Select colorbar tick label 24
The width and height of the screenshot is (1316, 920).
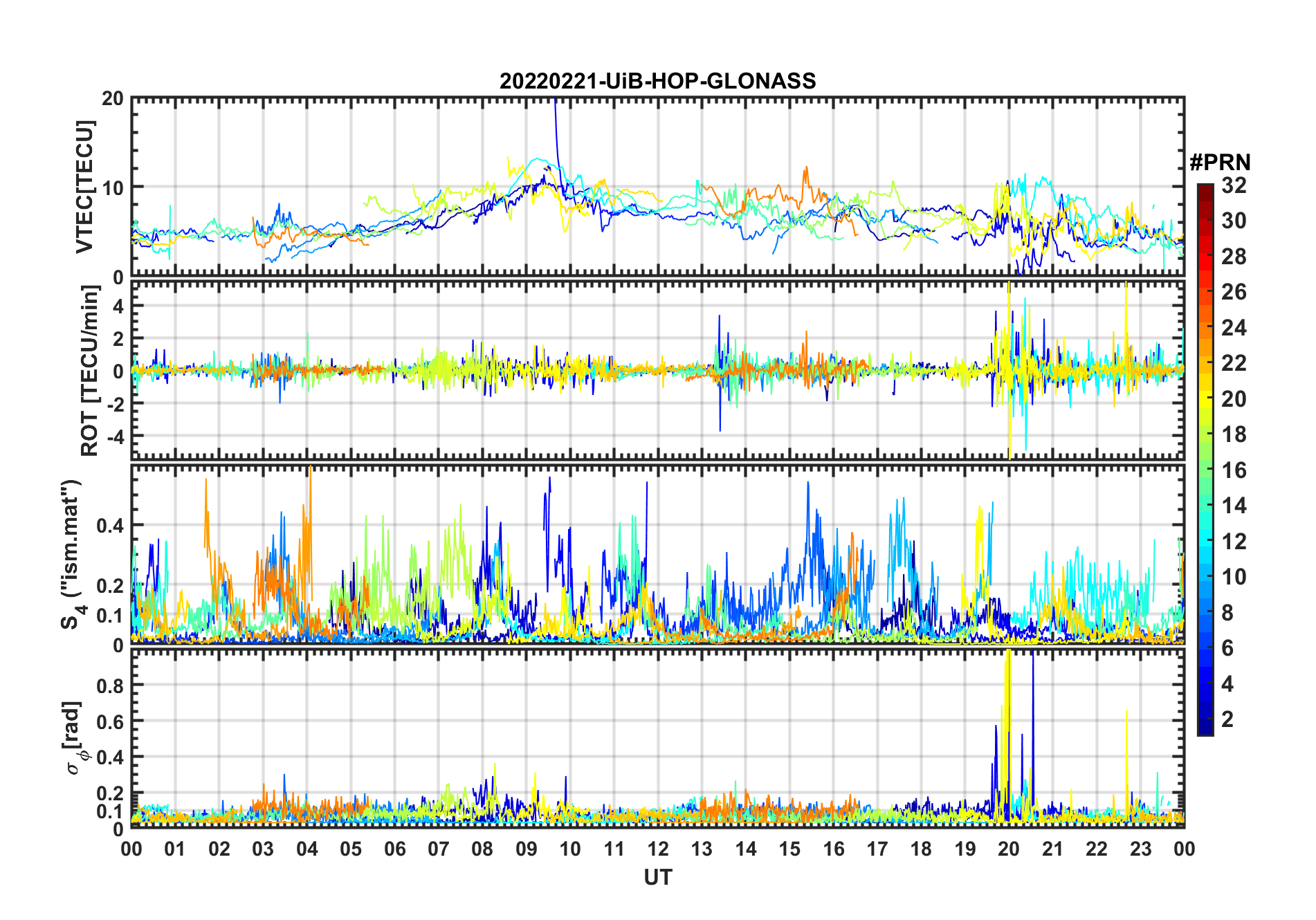click(1234, 328)
